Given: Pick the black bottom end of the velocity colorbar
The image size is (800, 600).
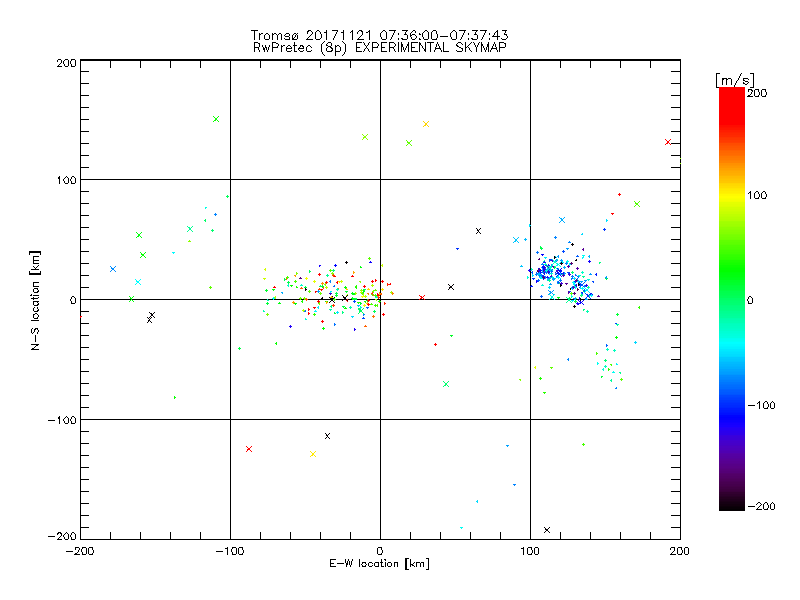Looking at the screenshot, I should click(x=732, y=505).
